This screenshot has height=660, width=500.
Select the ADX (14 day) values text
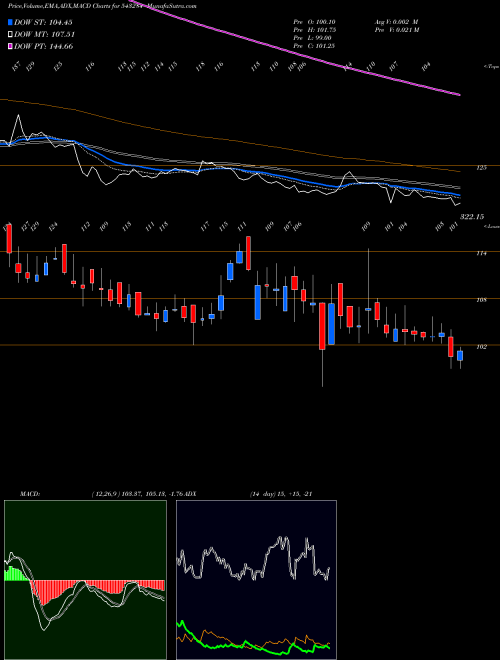281,494
